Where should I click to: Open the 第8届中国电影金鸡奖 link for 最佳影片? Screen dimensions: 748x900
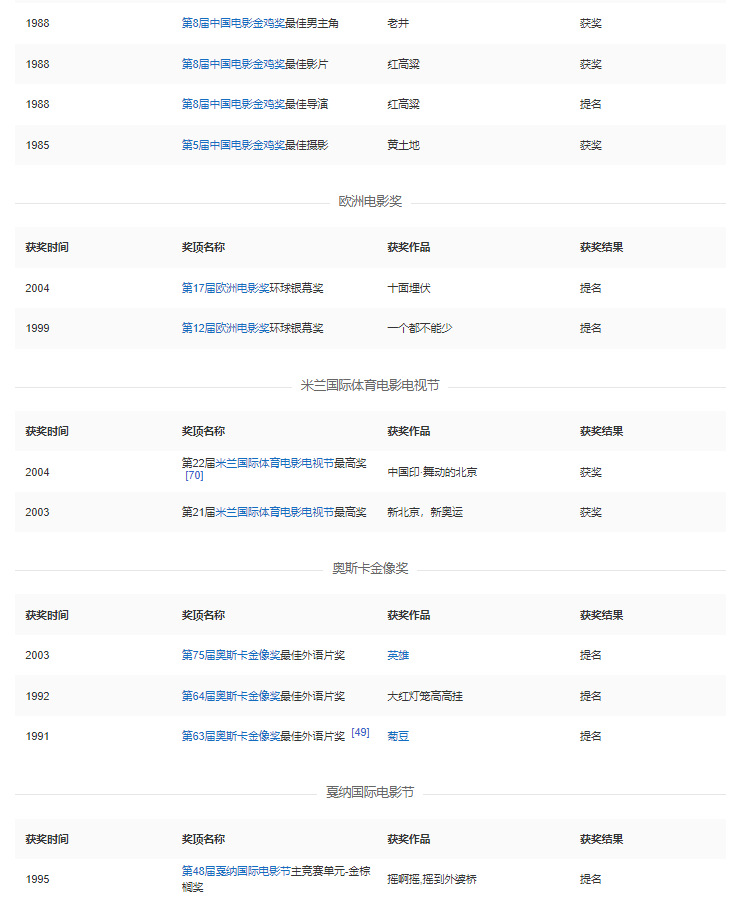click(233, 64)
